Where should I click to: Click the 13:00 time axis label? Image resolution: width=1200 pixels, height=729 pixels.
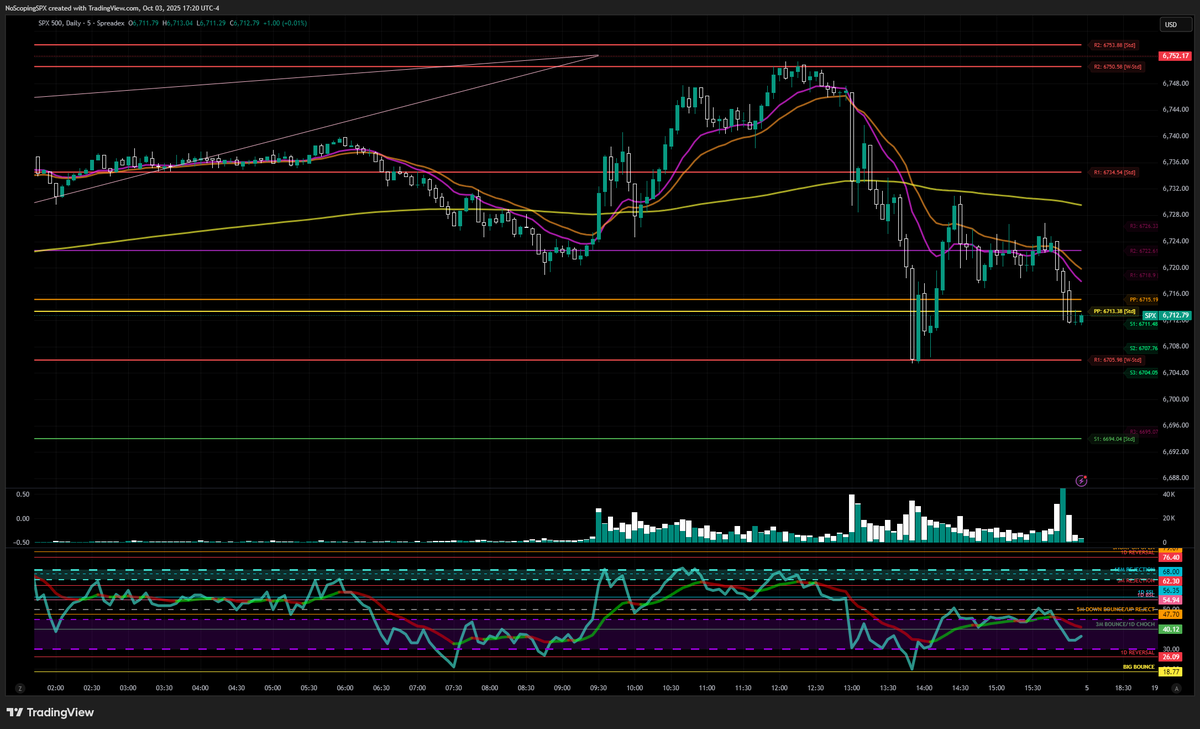click(x=852, y=688)
